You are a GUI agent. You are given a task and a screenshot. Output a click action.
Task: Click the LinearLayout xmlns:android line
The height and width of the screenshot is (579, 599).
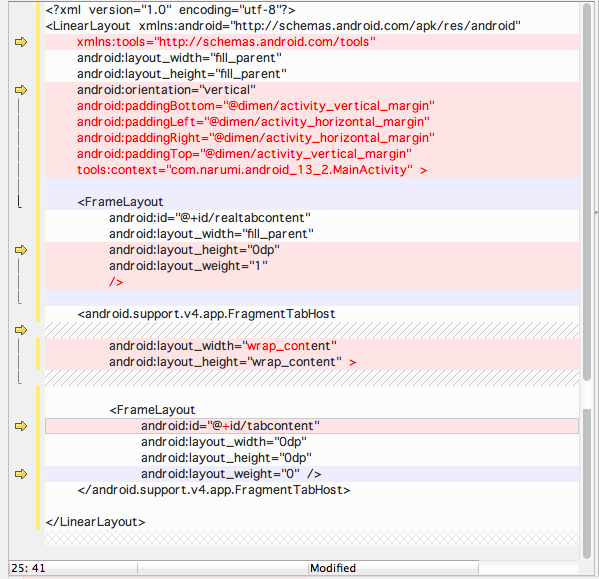pos(283,26)
